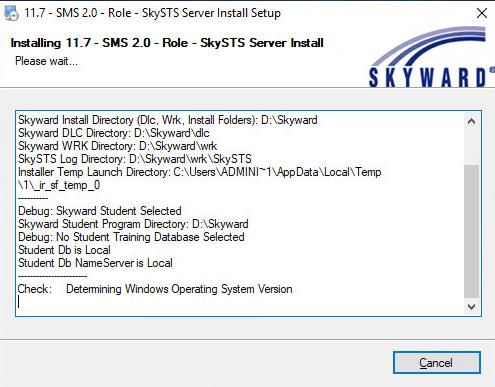Image resolution: width=495 pixels, height=387 pixels.
Task: Click the log scrollbar up arrow
Action: pos(471,121)
